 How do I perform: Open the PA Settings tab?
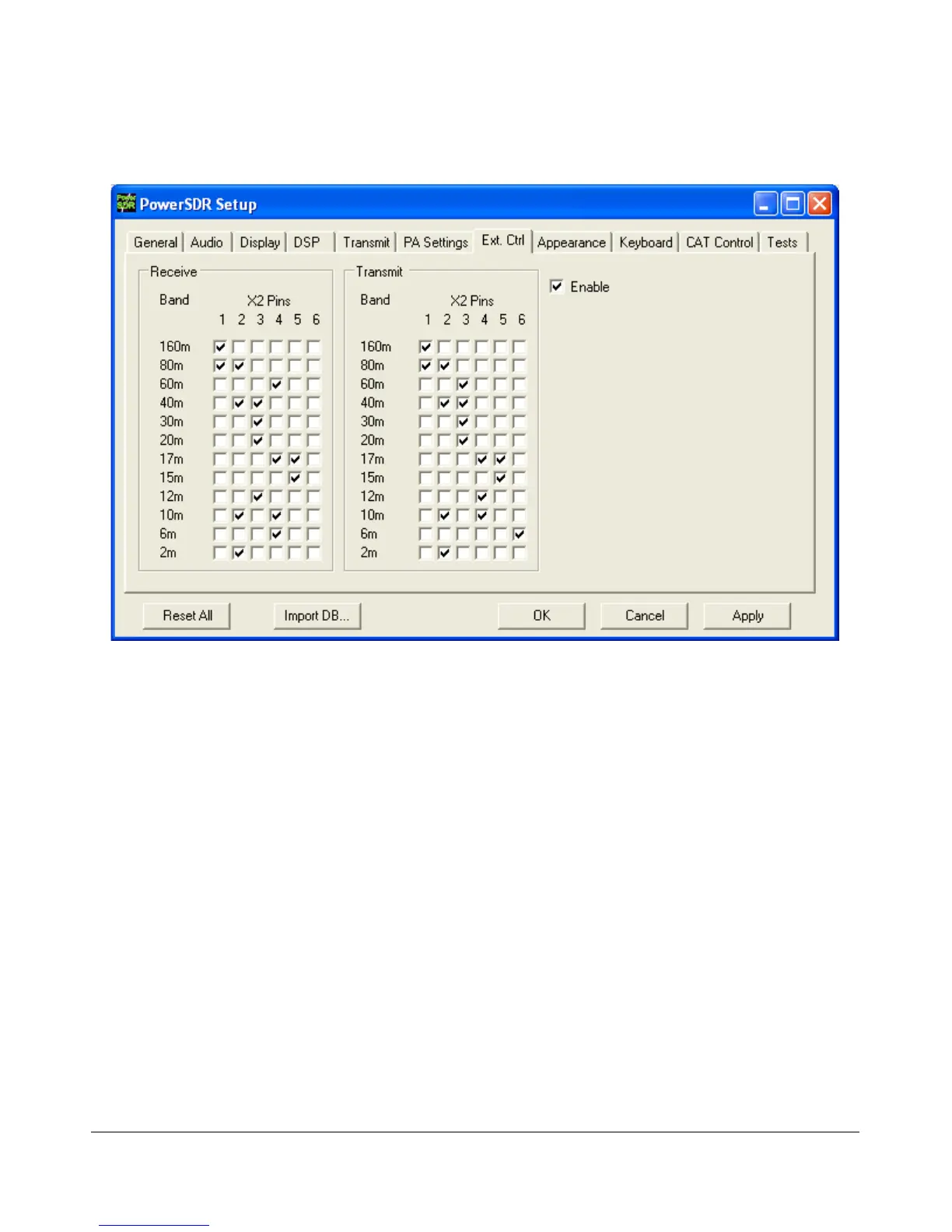(x=436, y=243)
